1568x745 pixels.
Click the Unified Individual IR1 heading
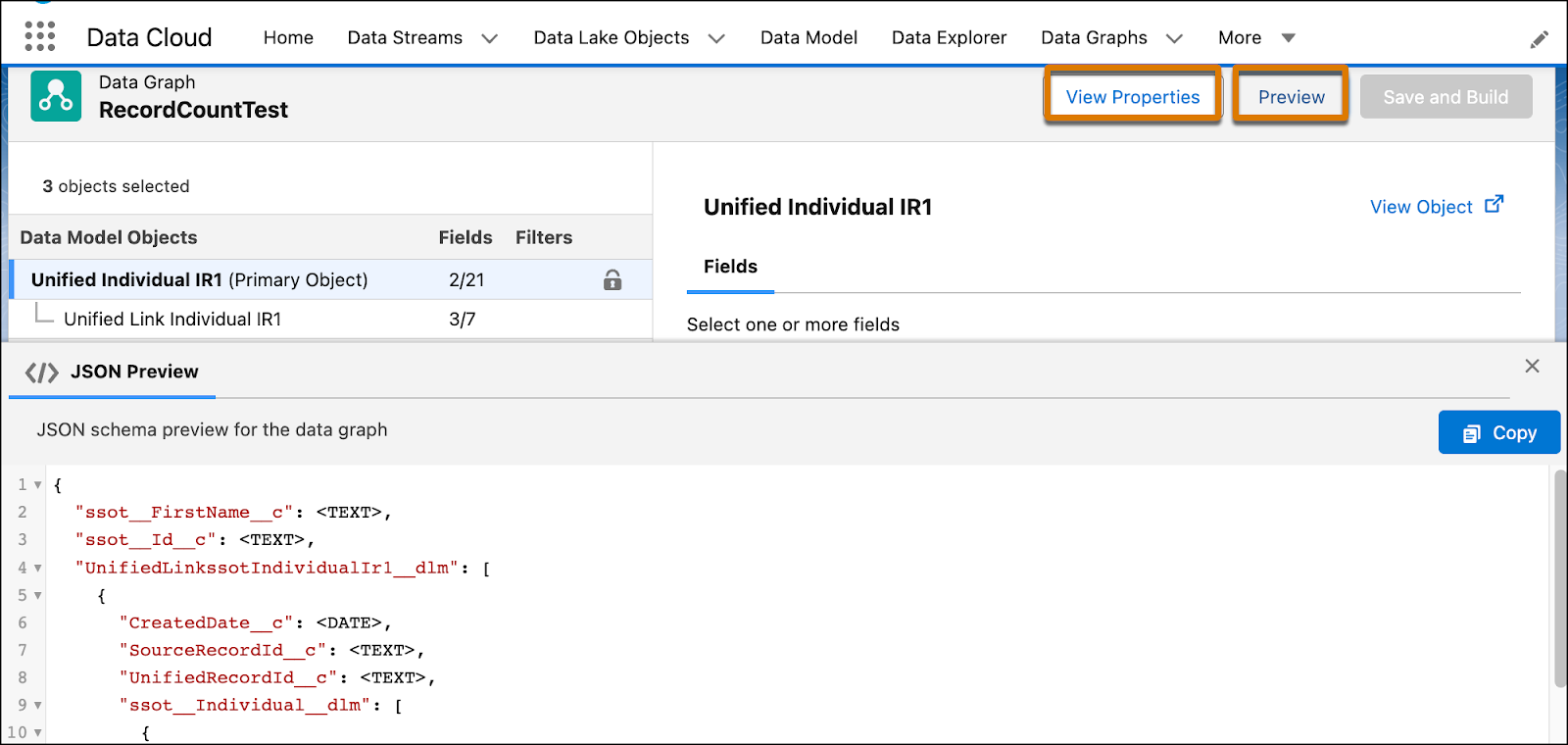pyautogui.click(x=817, y=207)
